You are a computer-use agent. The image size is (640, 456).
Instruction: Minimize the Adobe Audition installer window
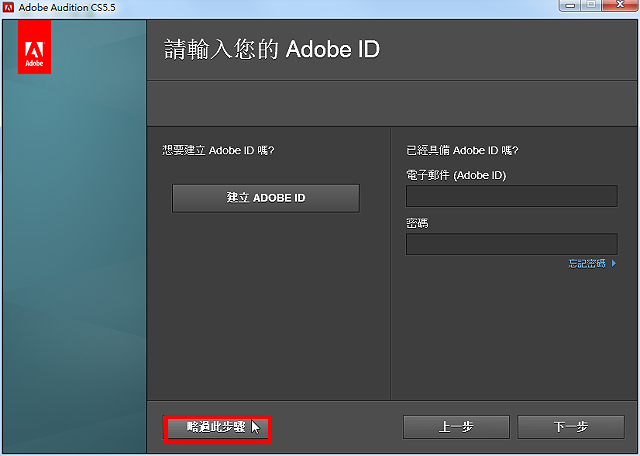click(571, 5)
